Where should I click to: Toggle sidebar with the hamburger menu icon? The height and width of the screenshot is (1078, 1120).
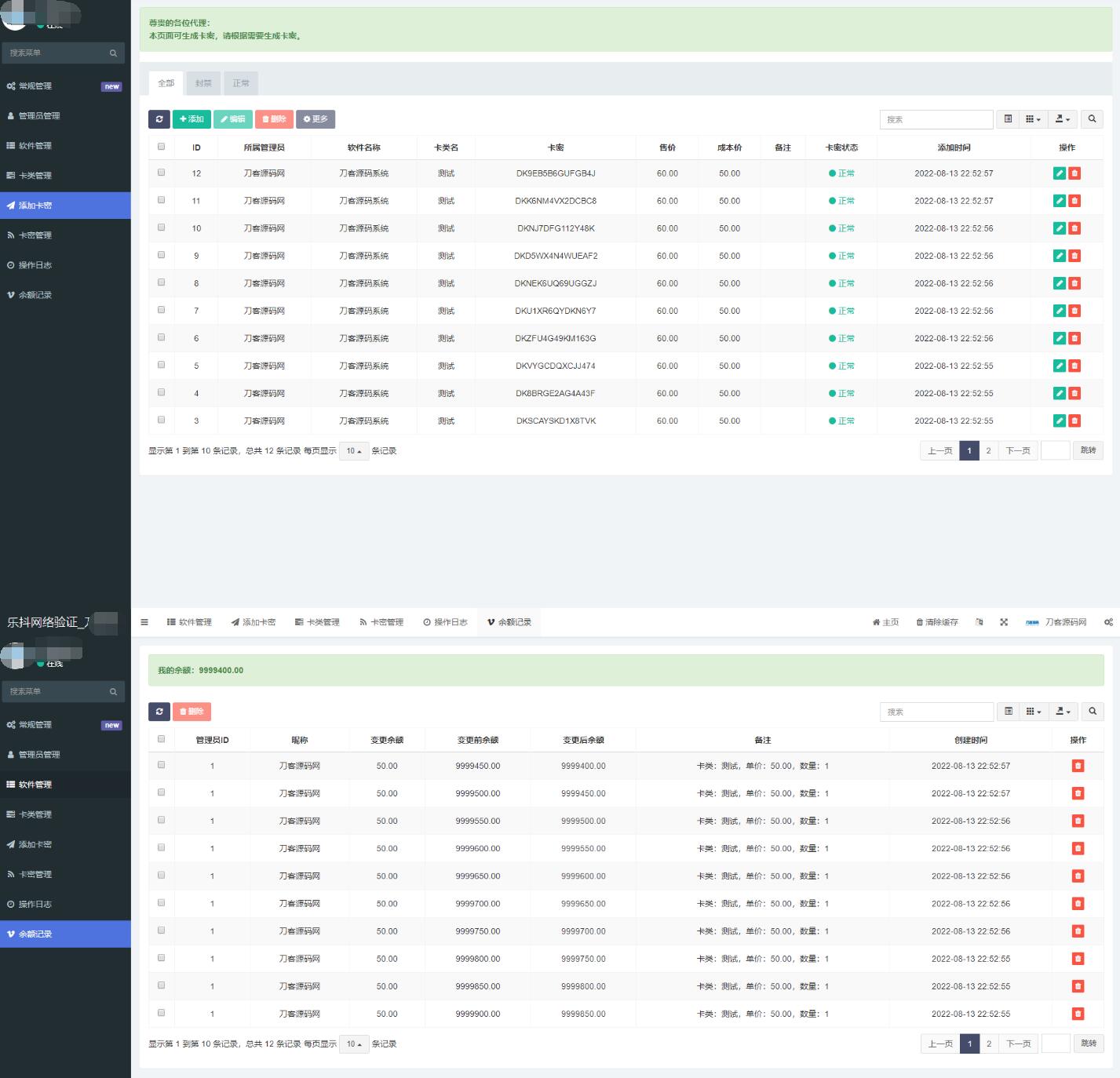click(x=144, y=622)
